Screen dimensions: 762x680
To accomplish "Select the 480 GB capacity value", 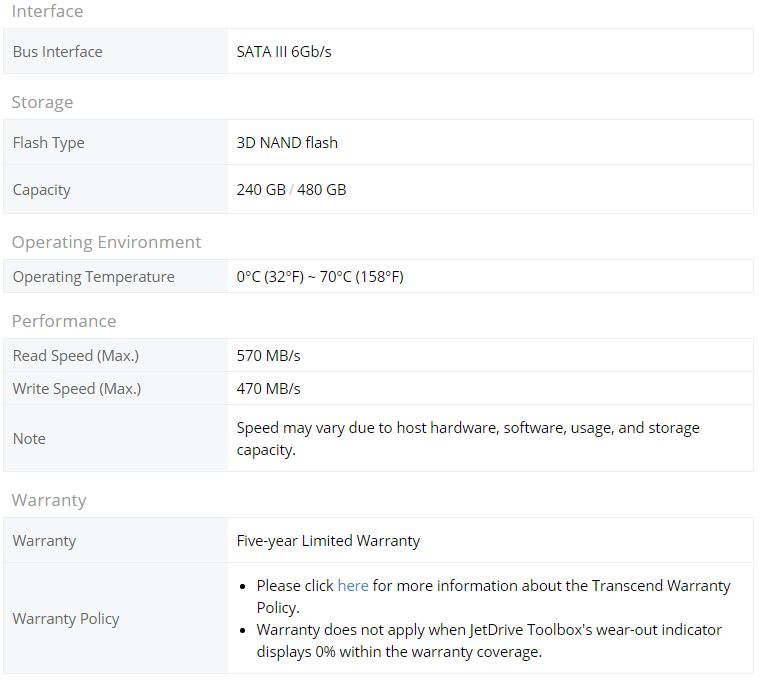I will (x=321, y=190).
